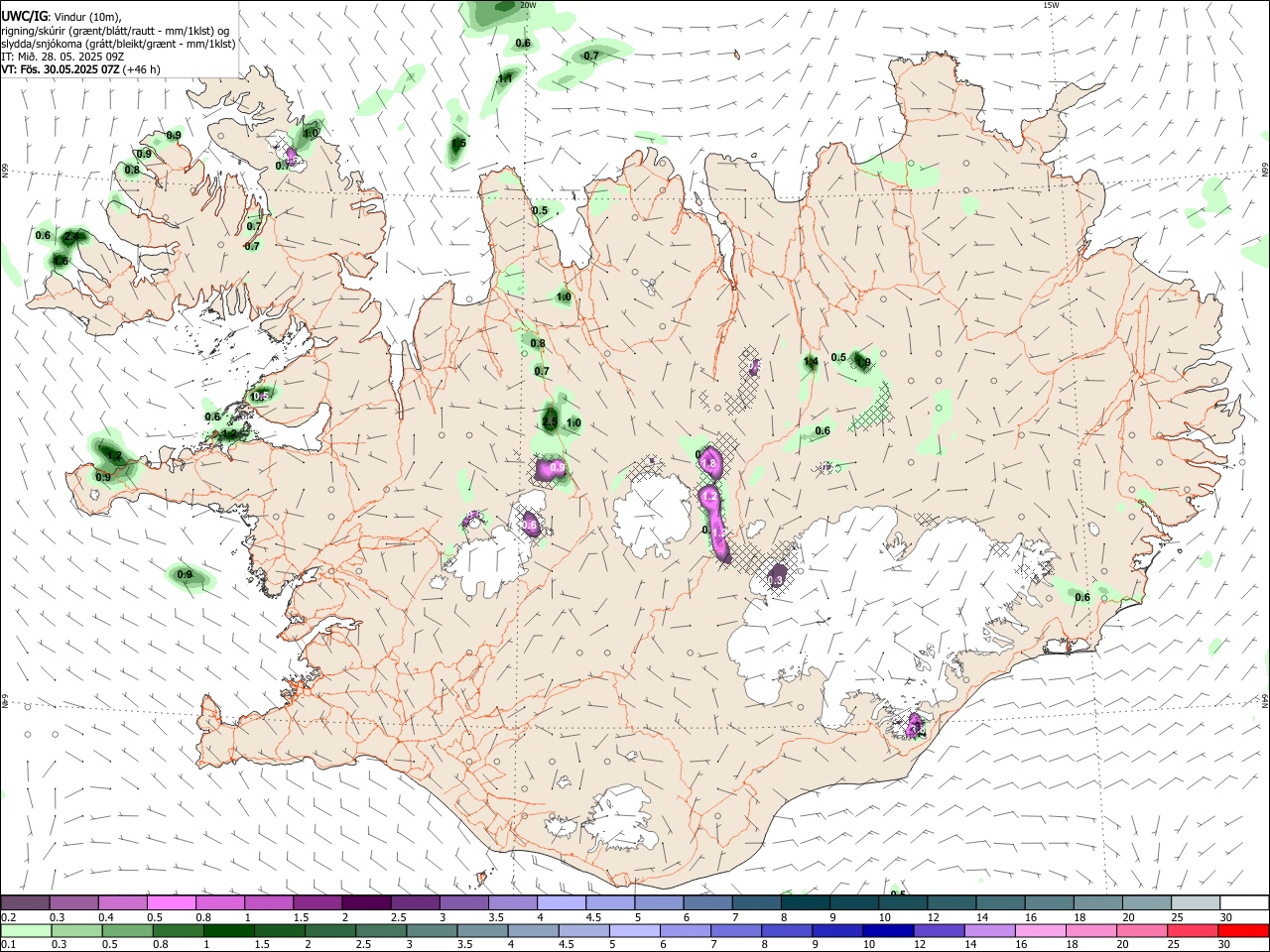
Task: Pick the 3 violet swatch in the upper snow scale
Action: pyautogui.click(x=463, y=903)
